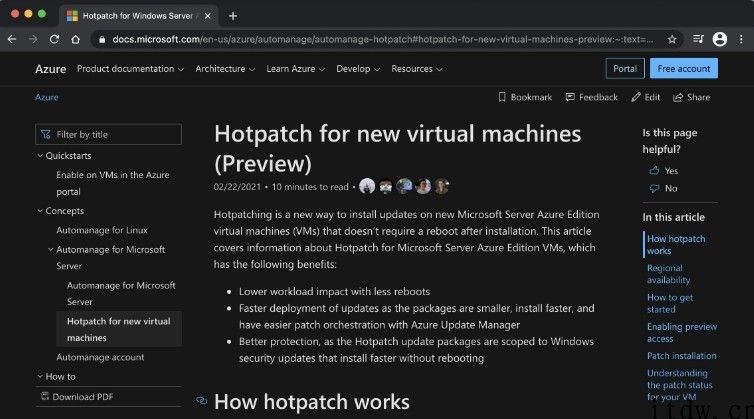Click the first contributor avatar
This screenshot has height=419, width=754.
click(x=367, y=186)
